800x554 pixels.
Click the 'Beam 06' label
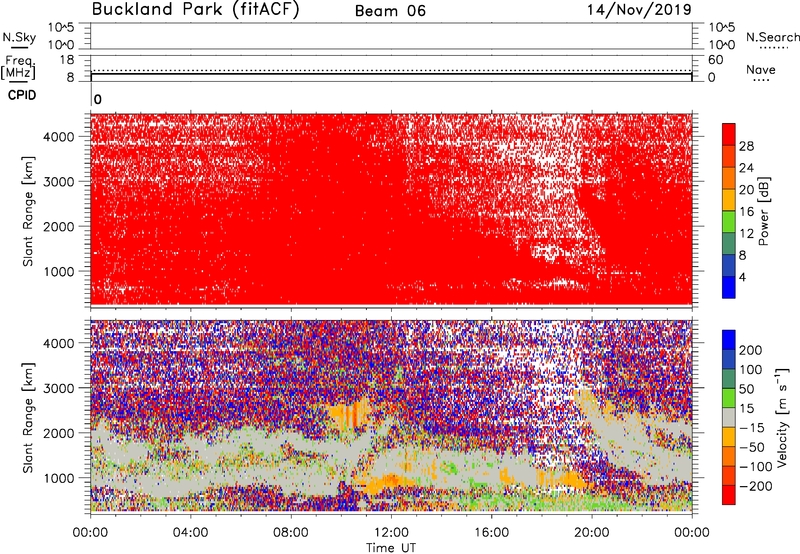[x=390, y=11]
